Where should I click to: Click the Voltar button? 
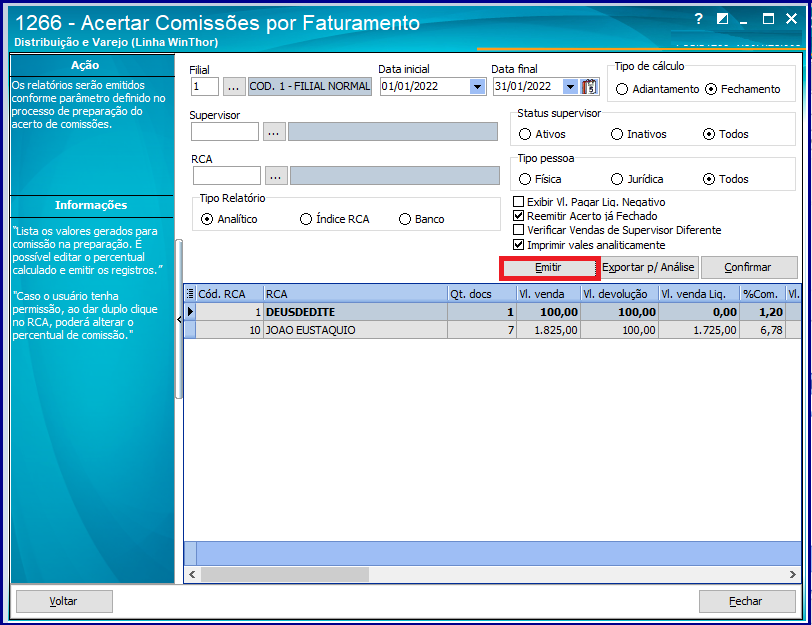coord(64,601)
